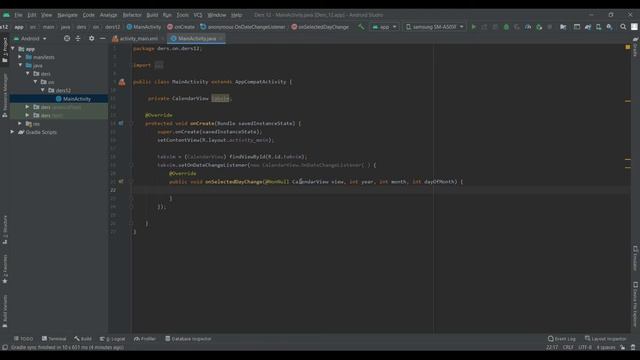The height and width of the screenshot is (360, 640).
Task: Click the Sync Project with Gradle icon
Action: pyautogui.click(x=588, y=27)
